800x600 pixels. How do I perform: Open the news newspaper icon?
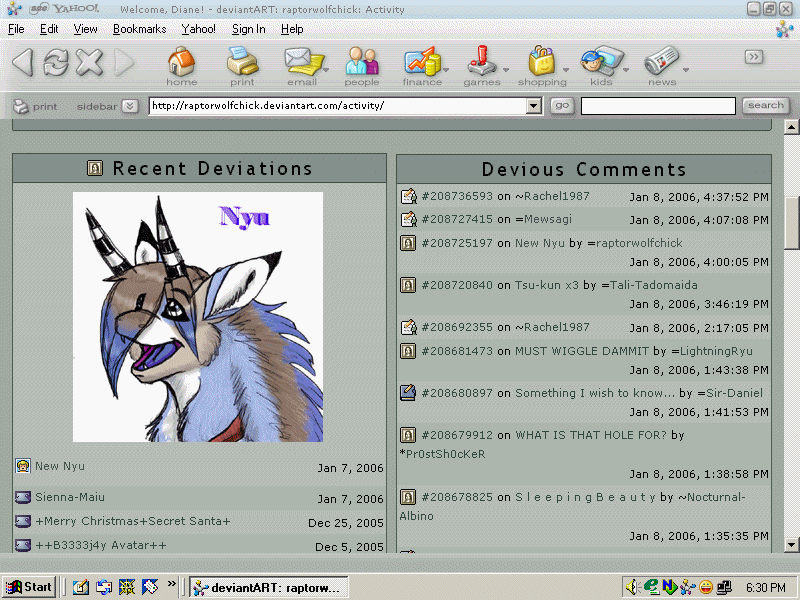click(x=662, y=66)
